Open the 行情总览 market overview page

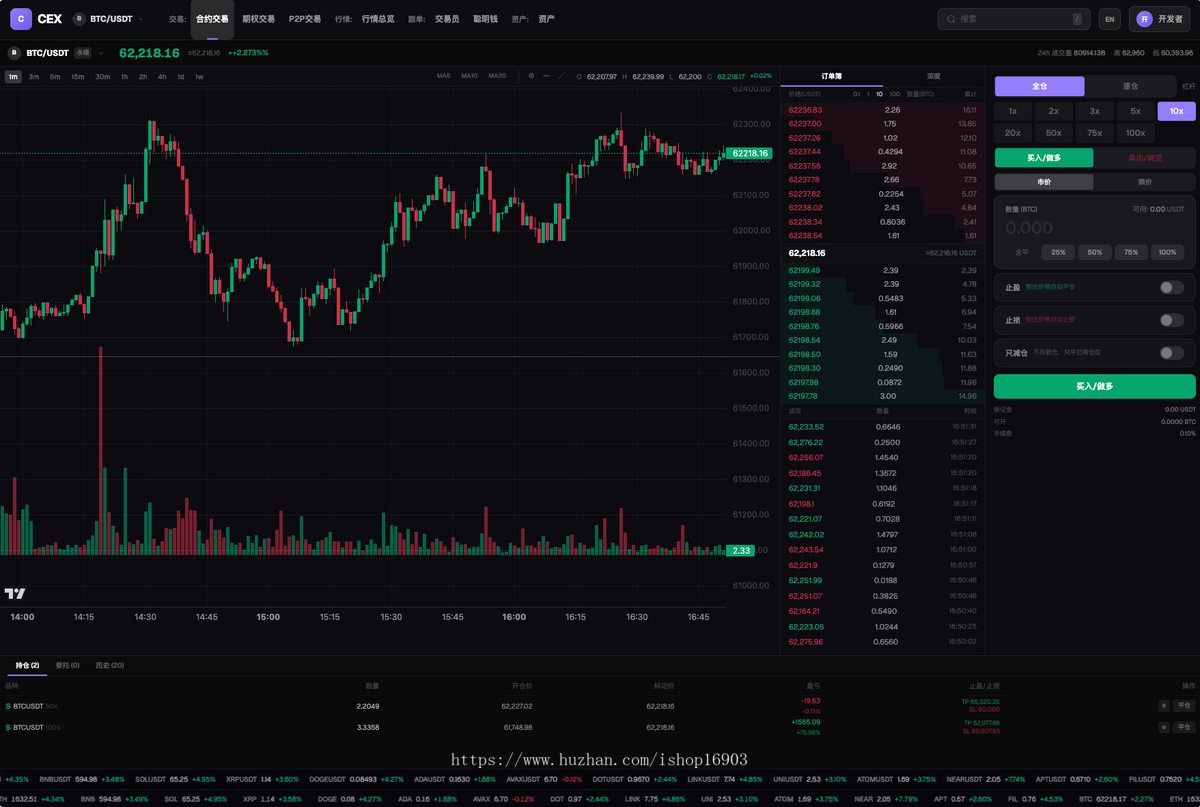(378, 19)
